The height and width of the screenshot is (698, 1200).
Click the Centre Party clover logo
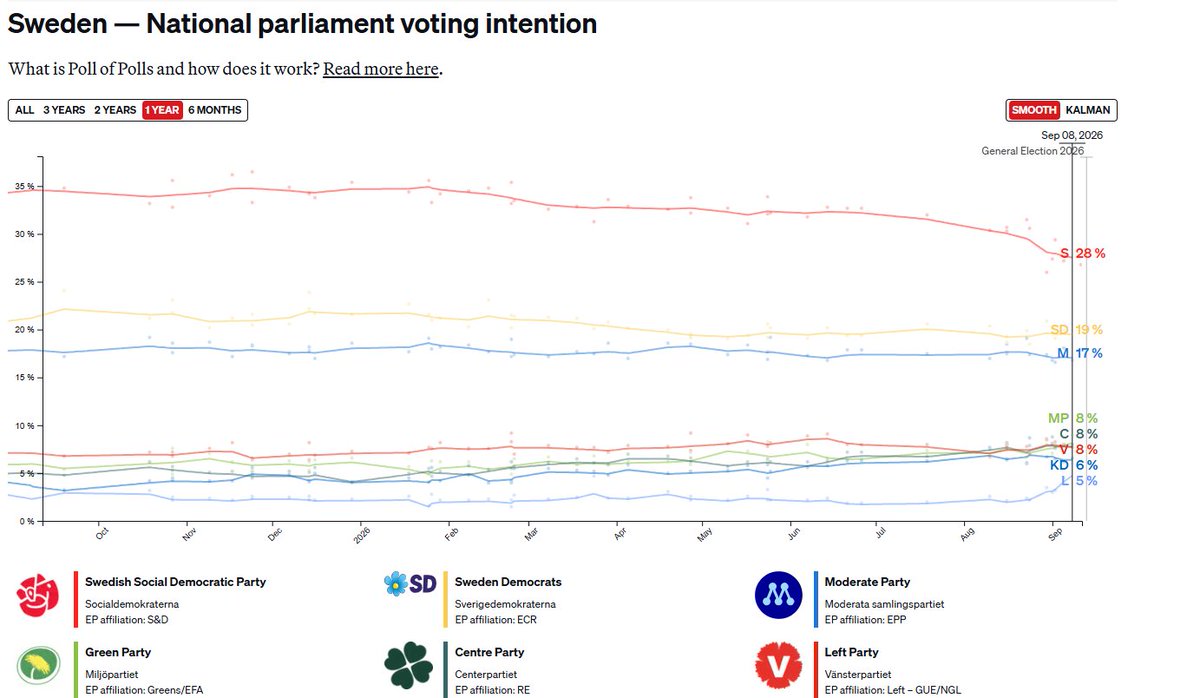409,668
